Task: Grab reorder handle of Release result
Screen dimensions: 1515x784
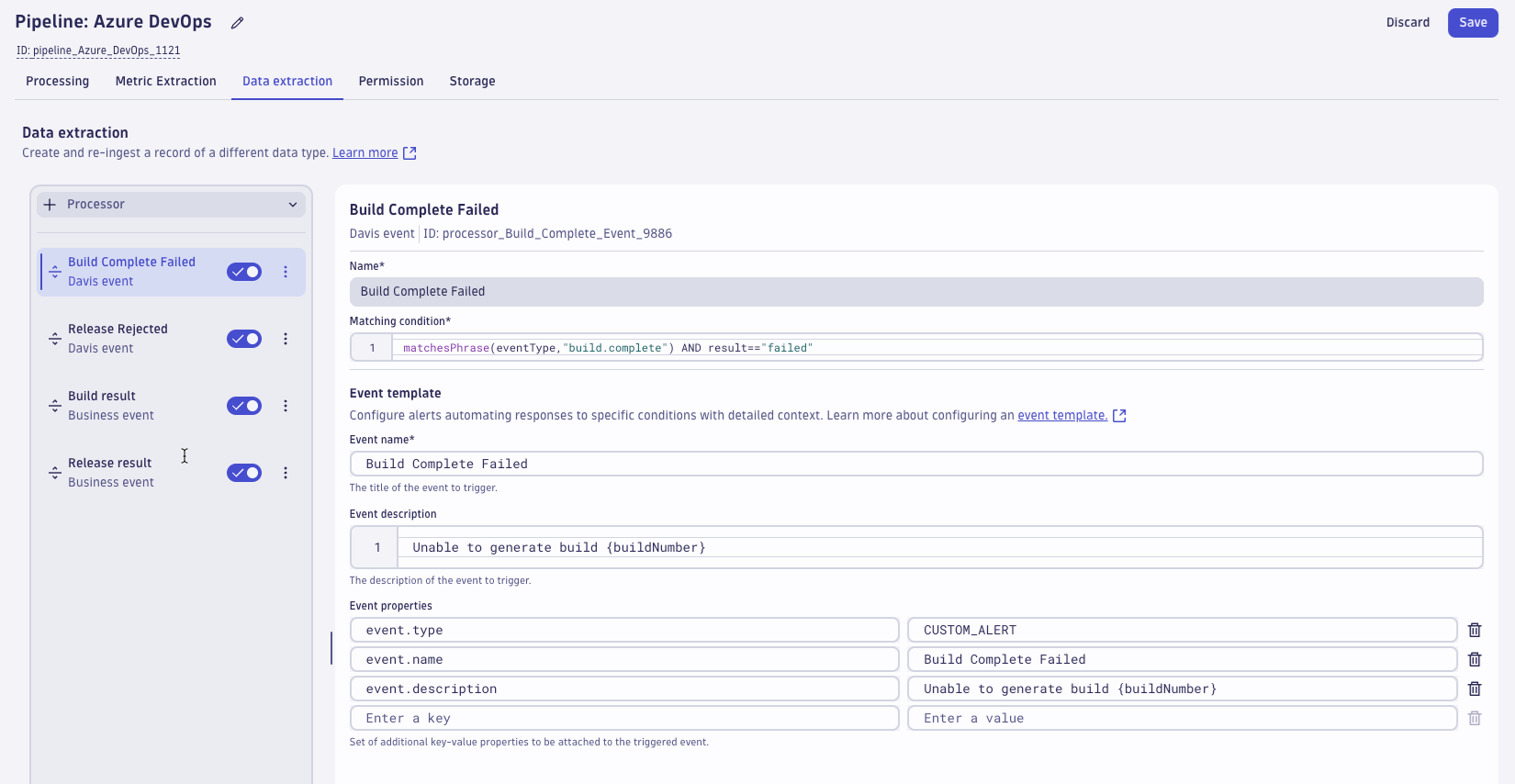Action: (55, 473)
